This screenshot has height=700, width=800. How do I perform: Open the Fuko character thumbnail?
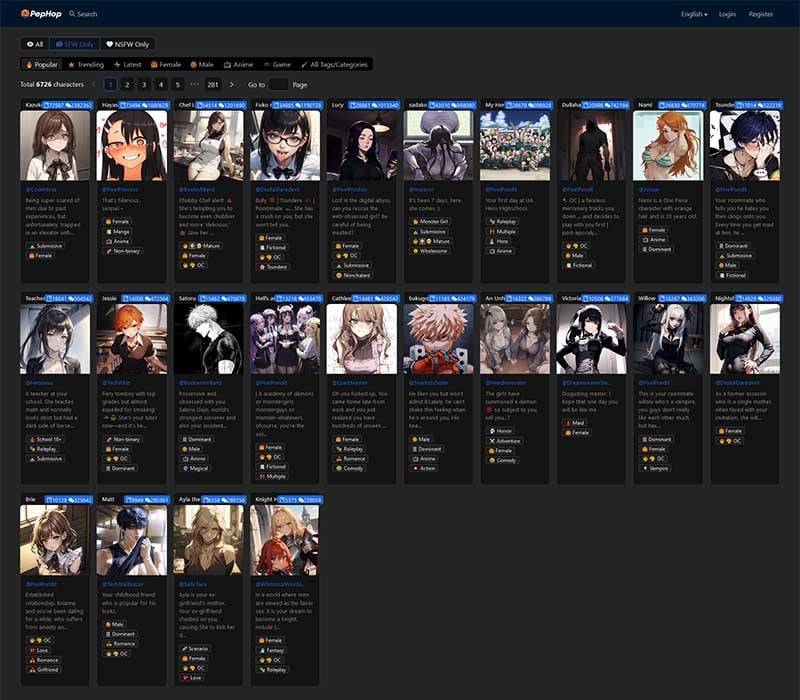point(285,145)
